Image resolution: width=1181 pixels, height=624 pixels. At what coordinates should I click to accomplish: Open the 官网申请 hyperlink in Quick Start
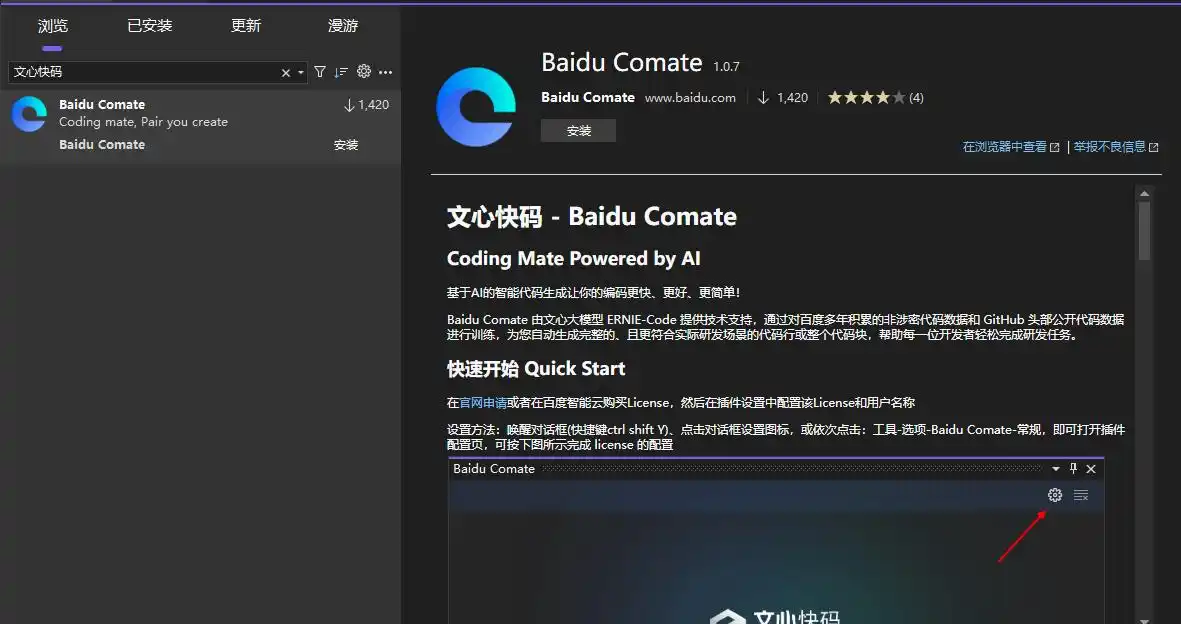point(483,403)
